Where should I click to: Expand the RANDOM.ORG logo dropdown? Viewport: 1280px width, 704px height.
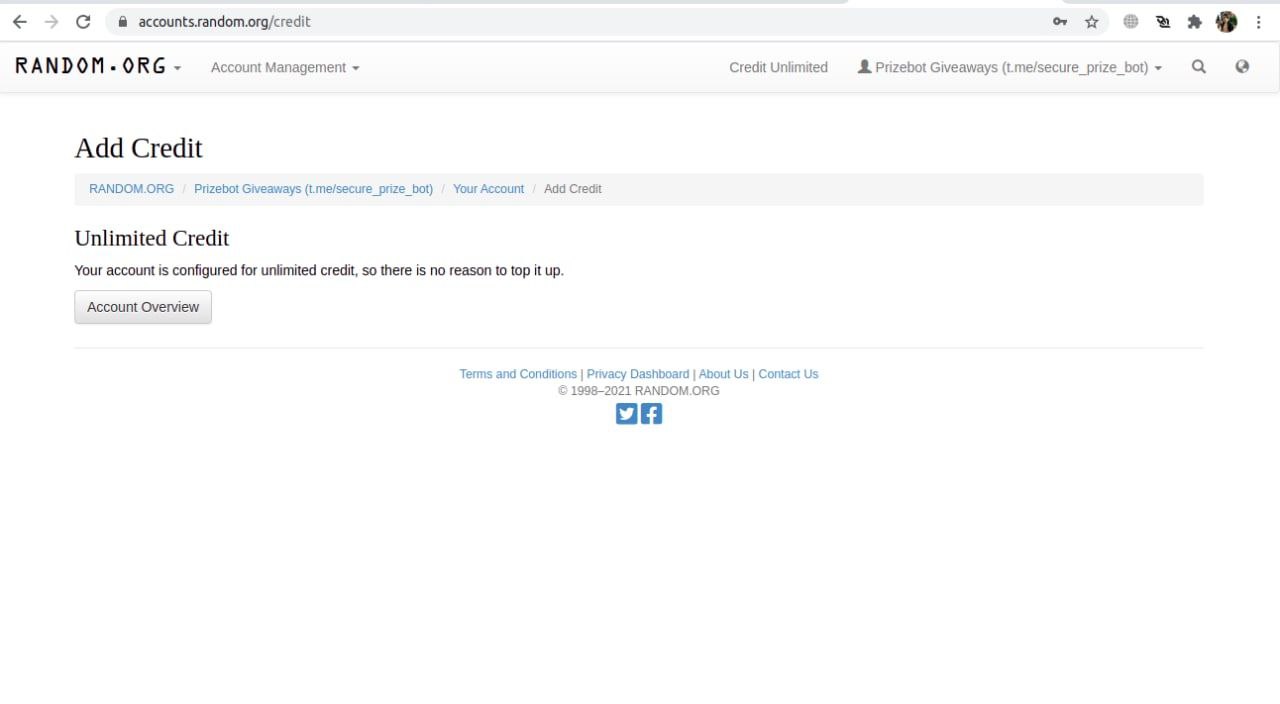tap(98, 67)
